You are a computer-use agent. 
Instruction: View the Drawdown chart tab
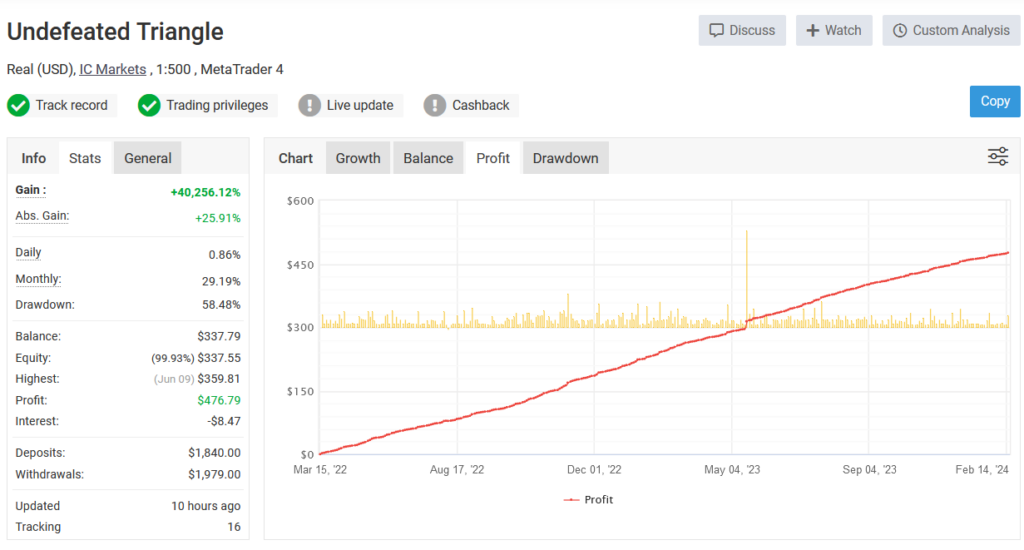[565, 158]
